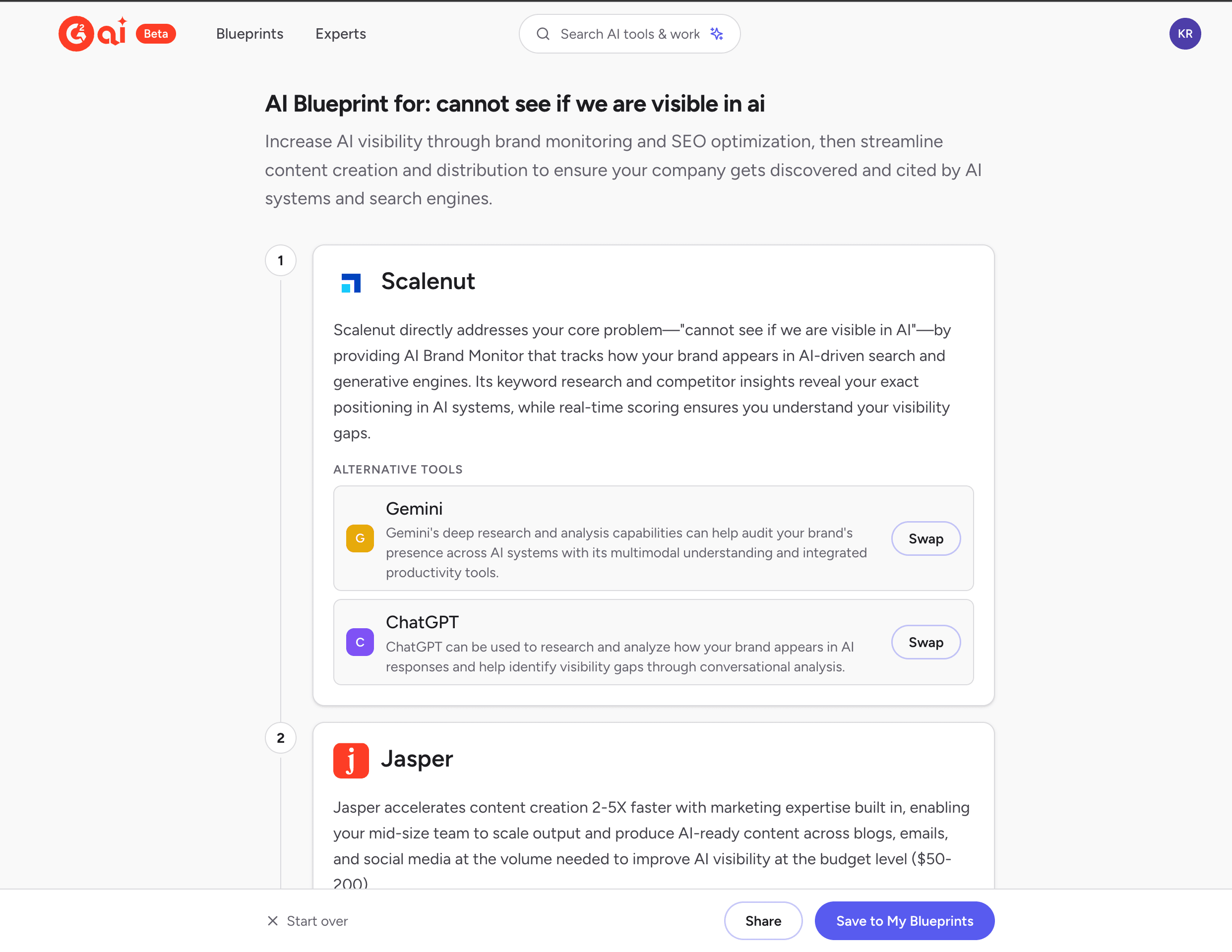Screen dimensions: 1232x952
Task: Click the magnifier icon in search bar
Action: pyautogui.click(x=543, y=34)
